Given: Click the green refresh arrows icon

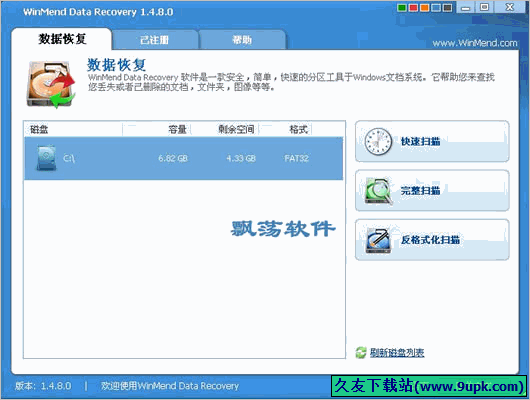Looking at the screenshot, I should (361, 353).
